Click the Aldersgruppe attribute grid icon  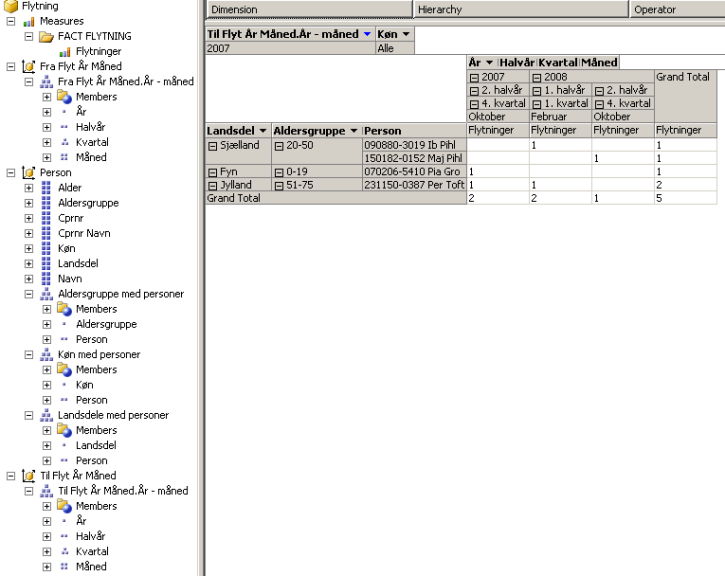tap(46, 203)
